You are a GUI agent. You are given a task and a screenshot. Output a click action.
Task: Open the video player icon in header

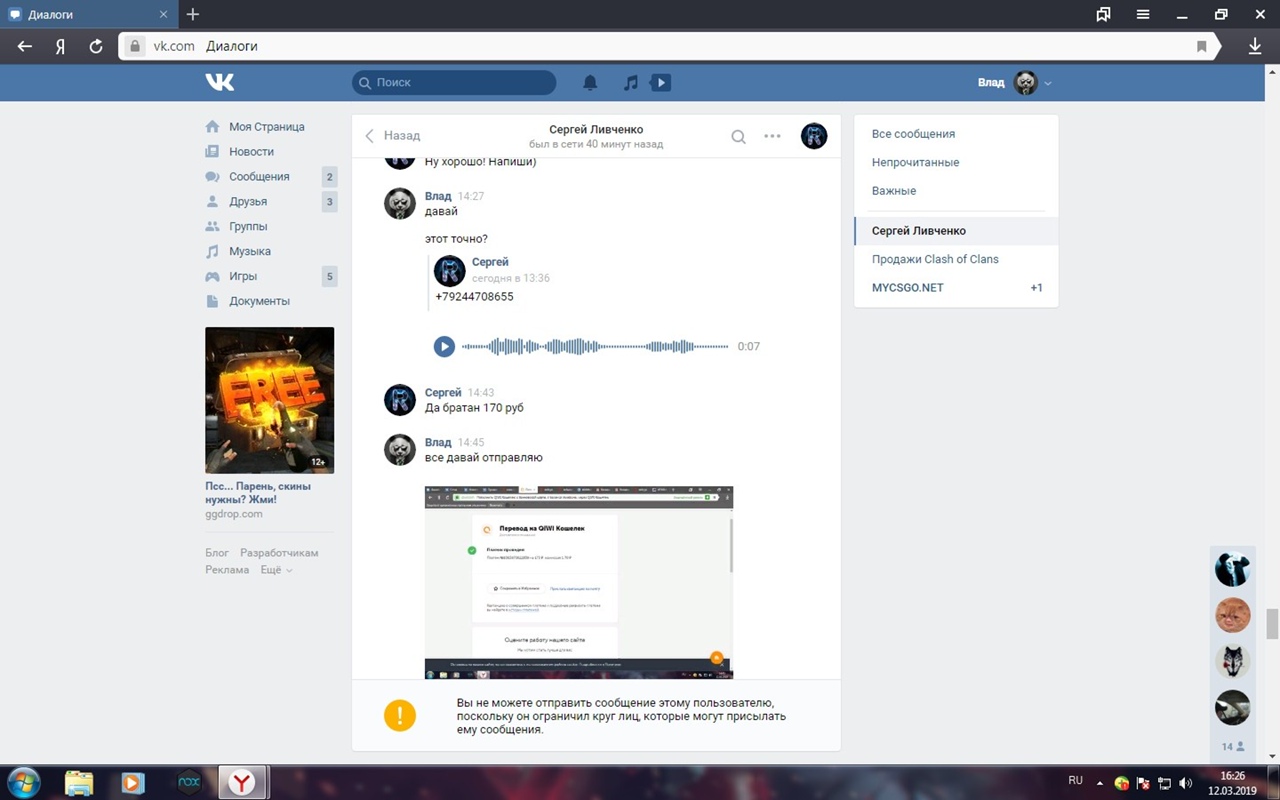click(x=660, y=83)
